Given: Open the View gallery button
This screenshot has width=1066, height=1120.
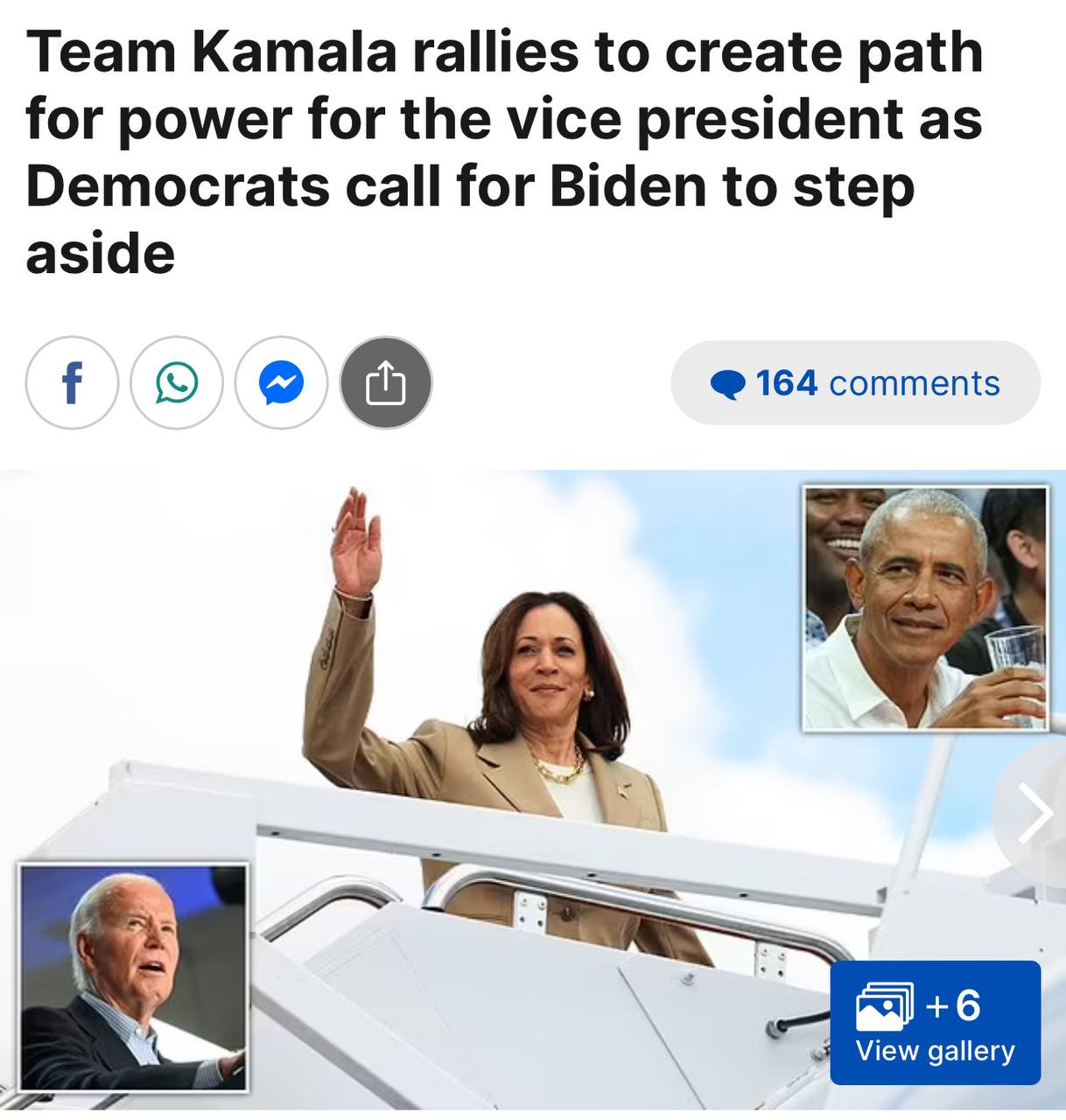Looking at the screenshot, I should pyautogui.click(x=935, y=1022).
